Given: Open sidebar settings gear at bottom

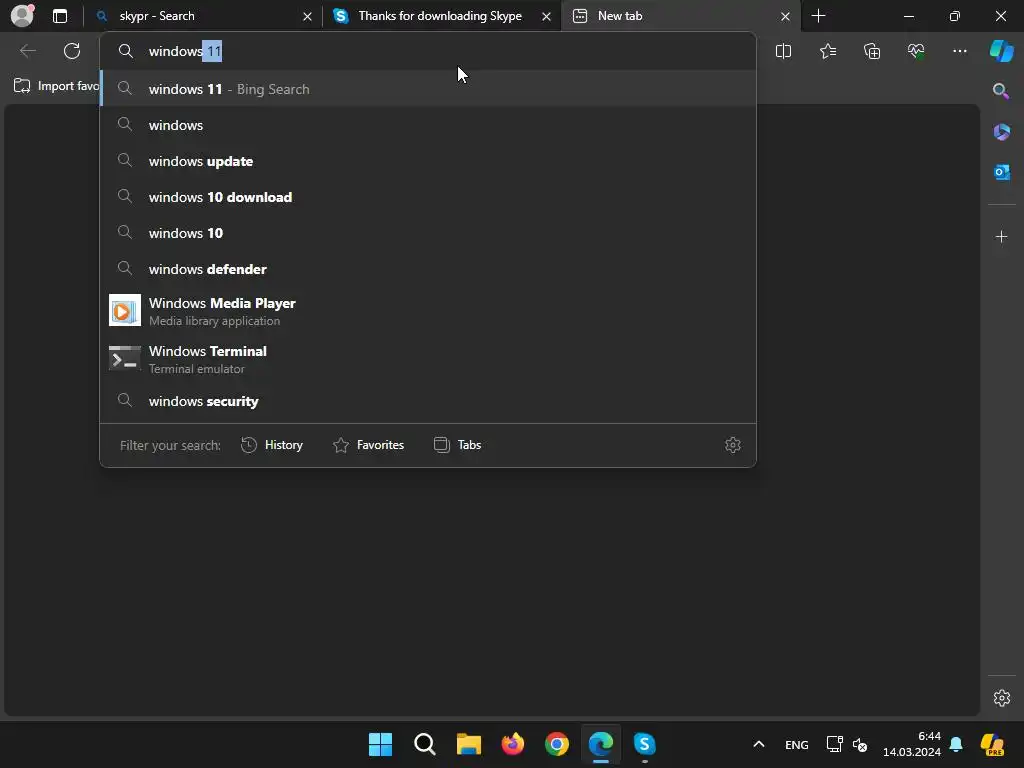Looking at the screenshot, I should coord(1001,697).
